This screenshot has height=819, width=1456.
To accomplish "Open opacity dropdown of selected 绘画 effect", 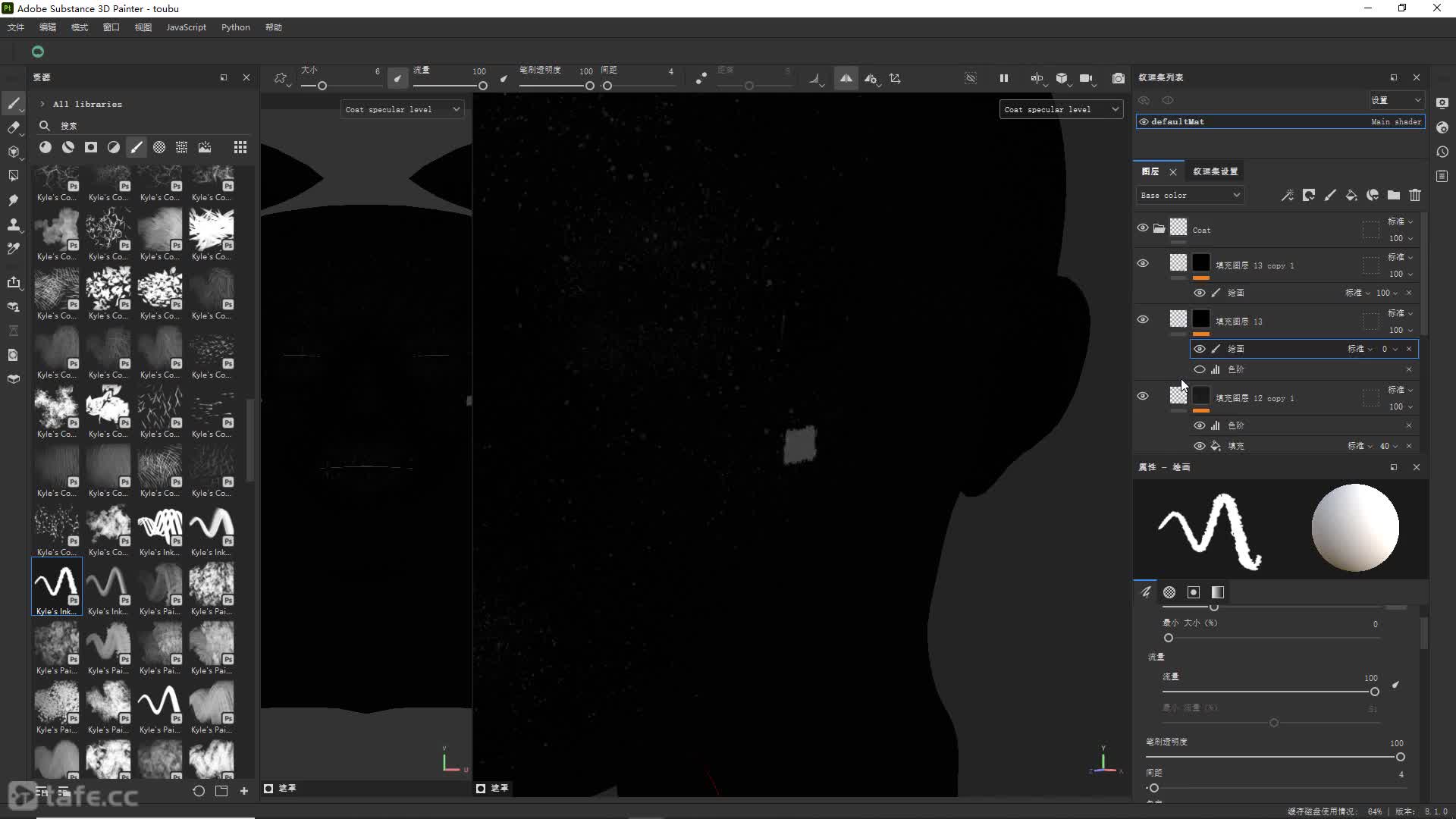I will (1390, 349).
